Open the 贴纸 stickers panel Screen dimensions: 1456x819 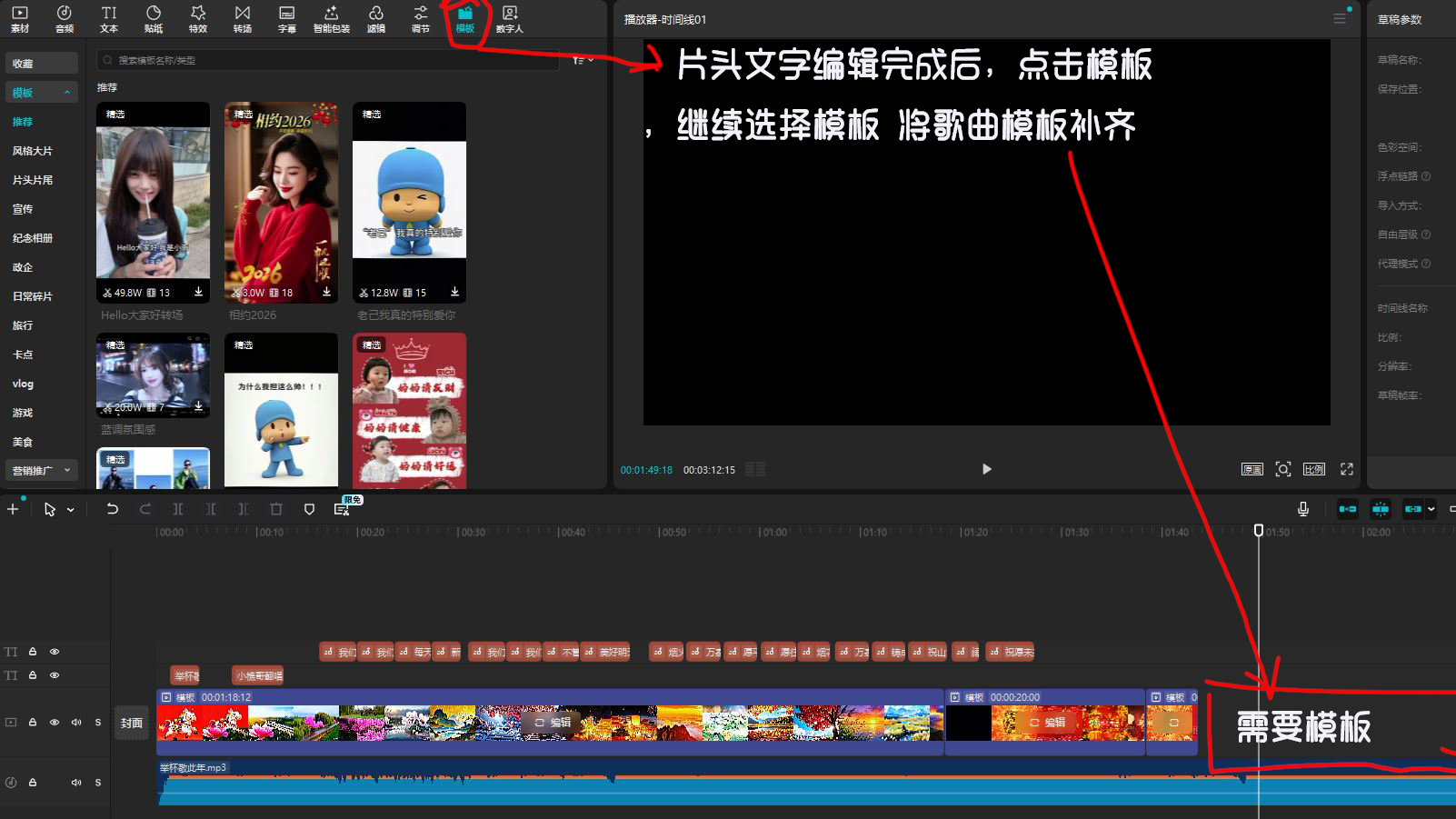coord(153,18)
